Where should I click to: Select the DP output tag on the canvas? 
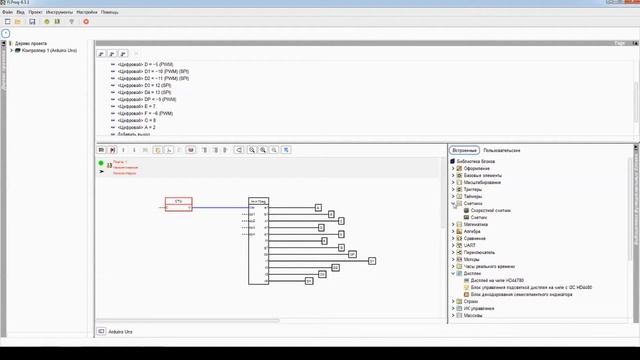click(352, 254)
